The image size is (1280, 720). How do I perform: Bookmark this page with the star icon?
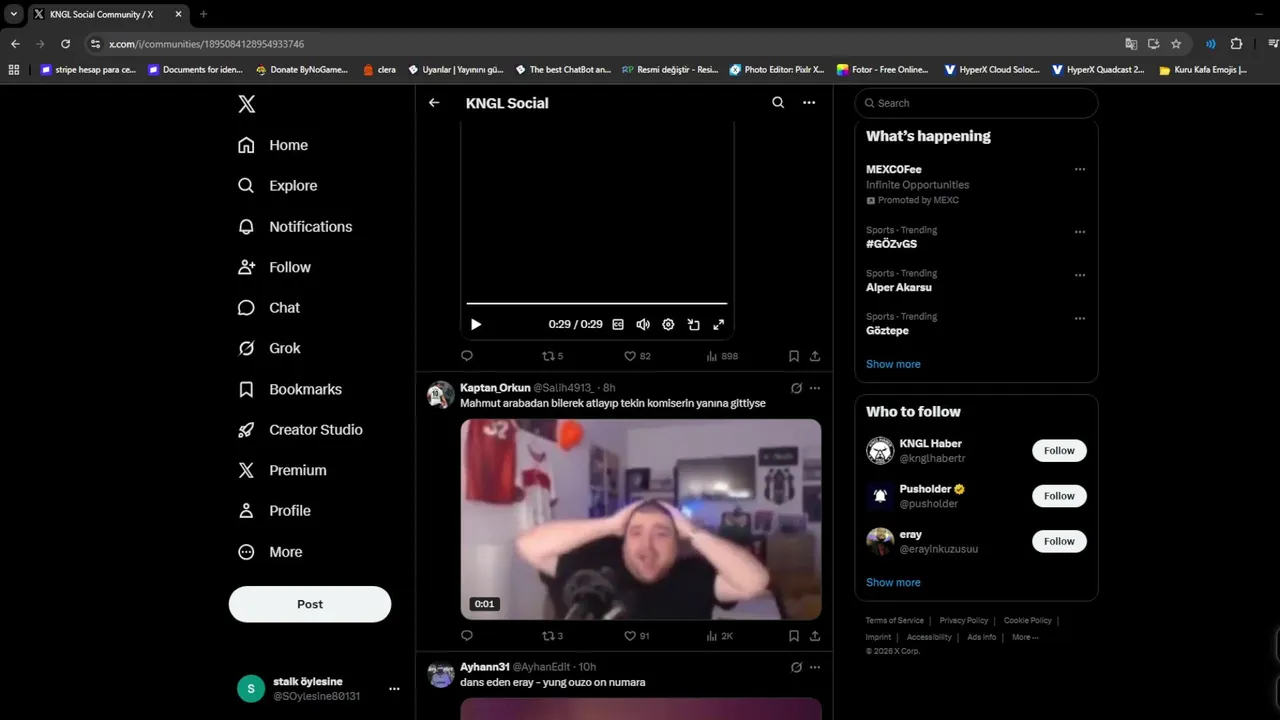(x=1176, y=44)
